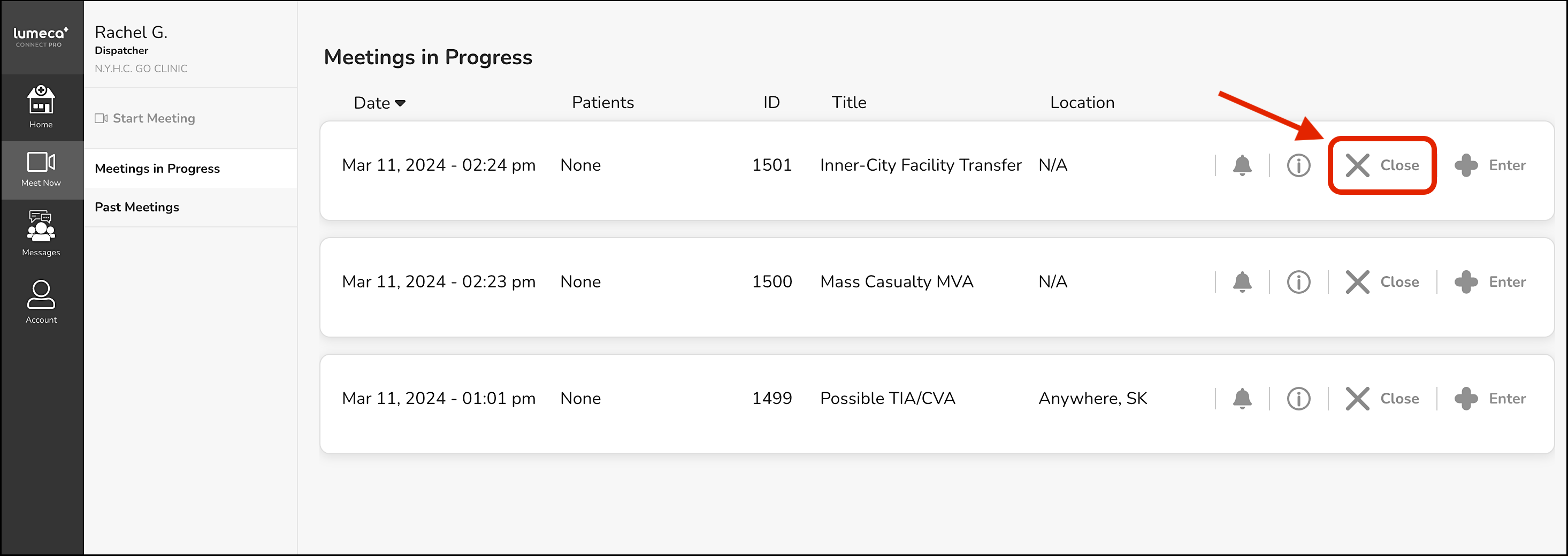1568x556 pixels.
Task: Click the bell icon for meeting 1501
Action: point(1242,166)
